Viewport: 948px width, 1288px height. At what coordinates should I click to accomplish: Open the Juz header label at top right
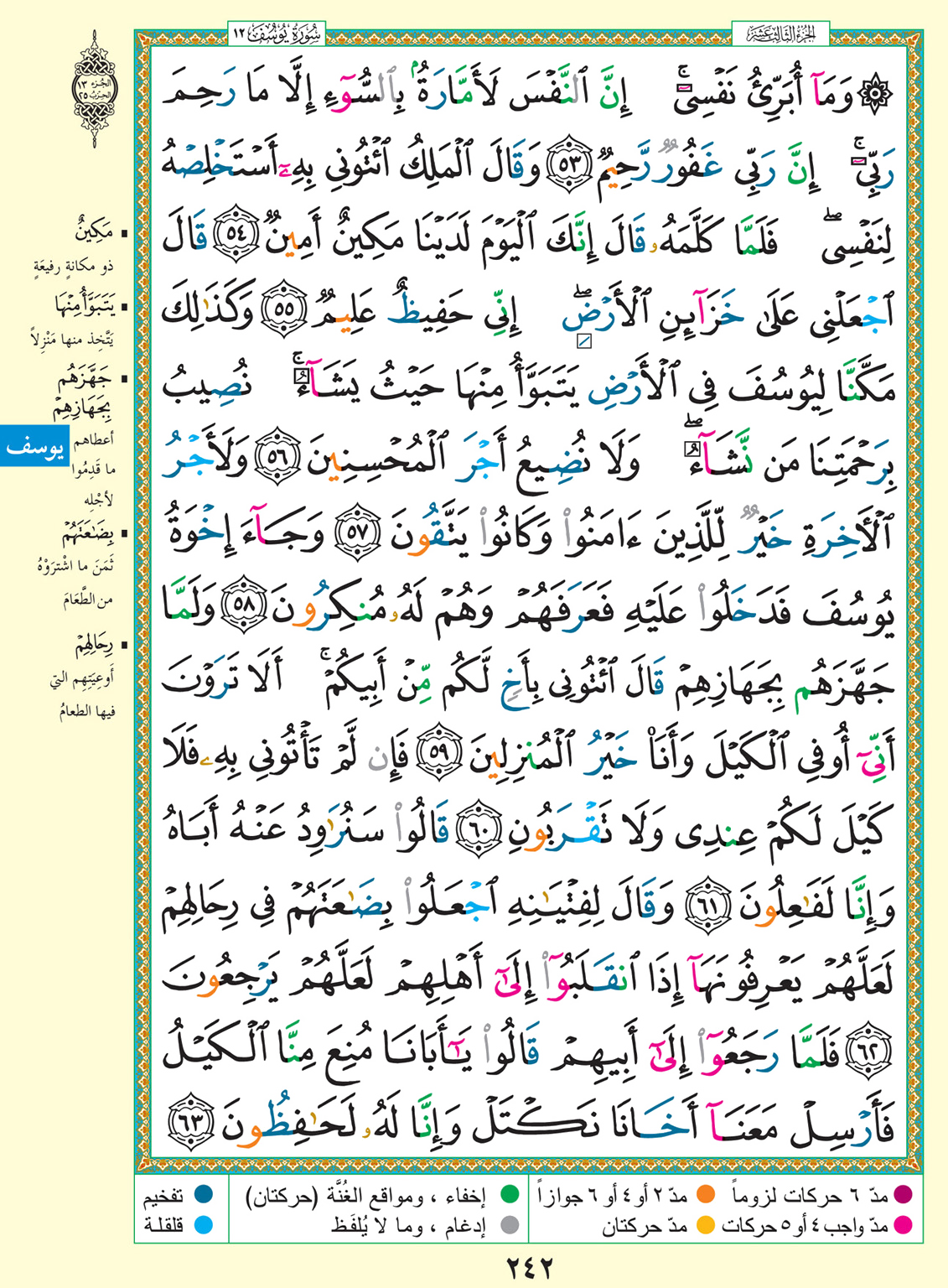click(768, 35)
